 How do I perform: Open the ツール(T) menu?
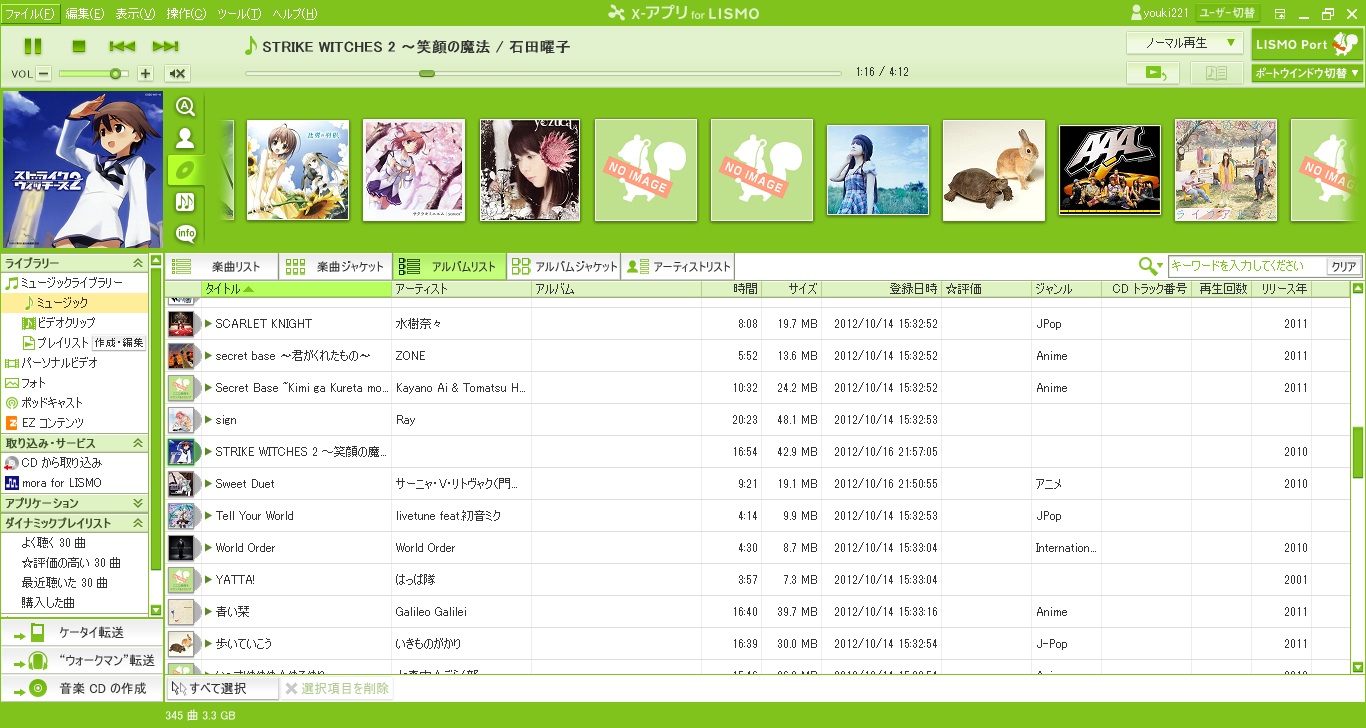tap(239, 14)
